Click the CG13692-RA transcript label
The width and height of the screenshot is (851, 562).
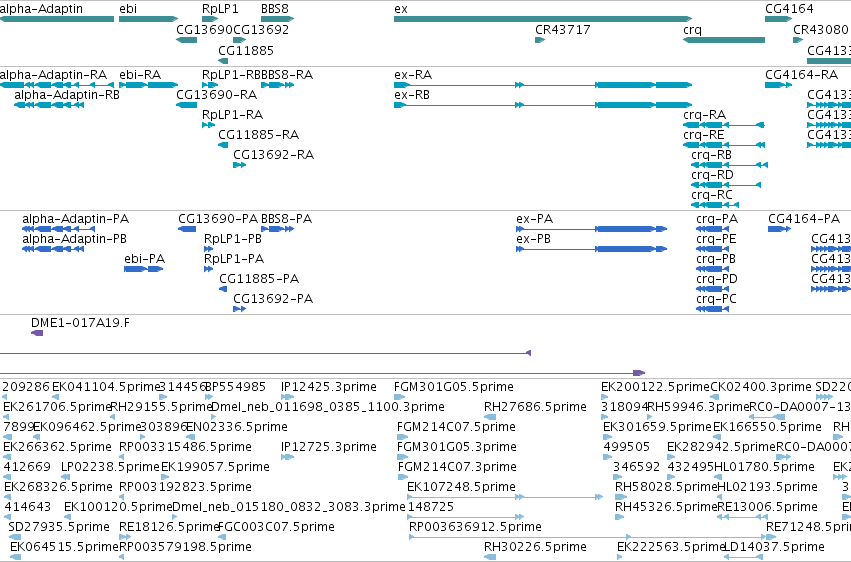click(274, 155)
